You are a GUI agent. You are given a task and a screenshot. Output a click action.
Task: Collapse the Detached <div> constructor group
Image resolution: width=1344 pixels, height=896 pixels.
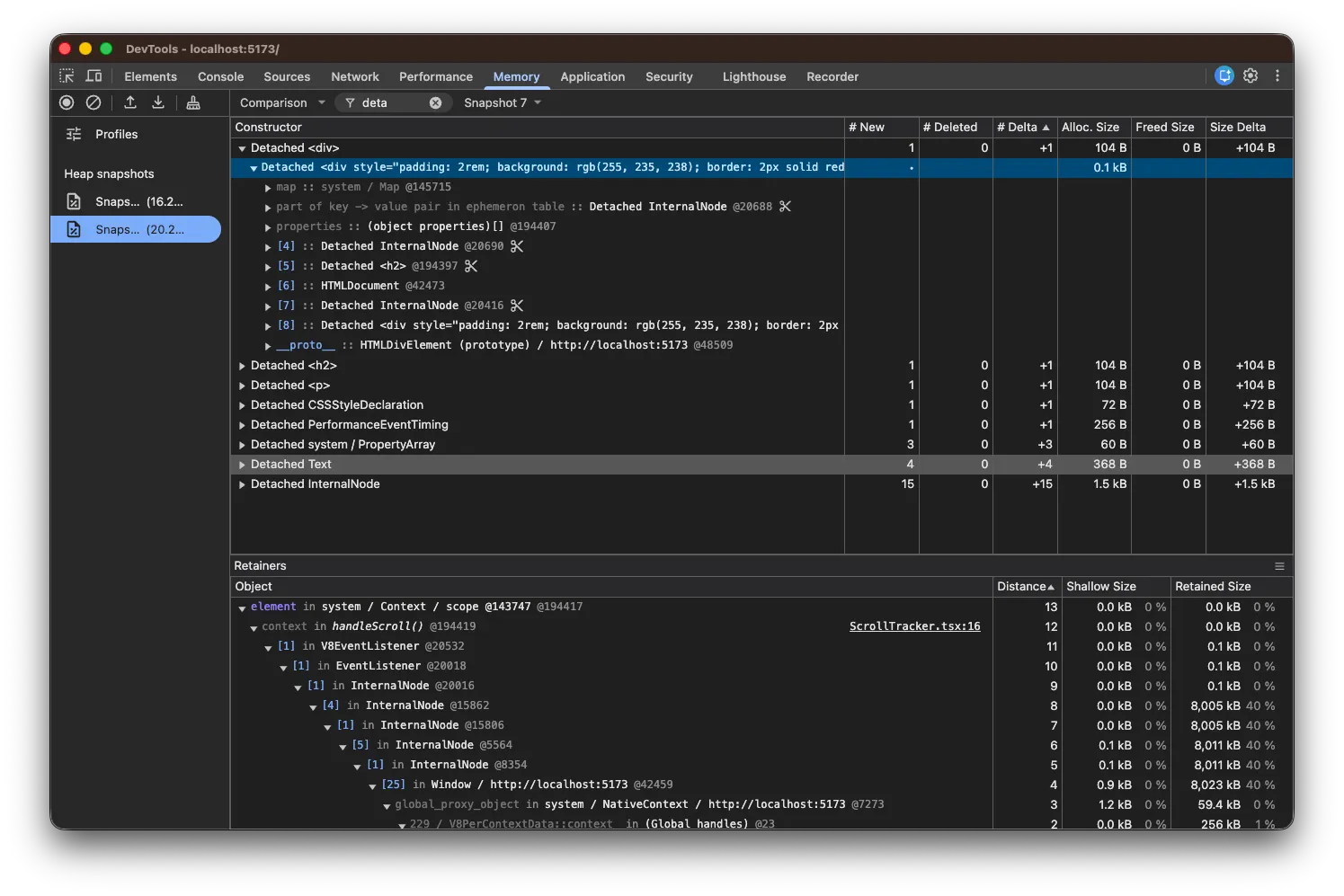pos(242,148)
